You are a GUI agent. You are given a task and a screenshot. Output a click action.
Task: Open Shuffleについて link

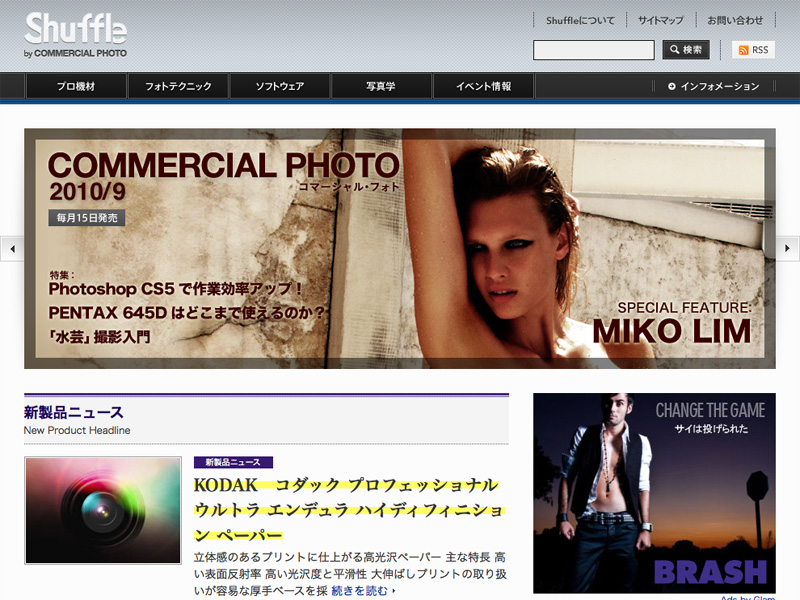click(580, 20)
